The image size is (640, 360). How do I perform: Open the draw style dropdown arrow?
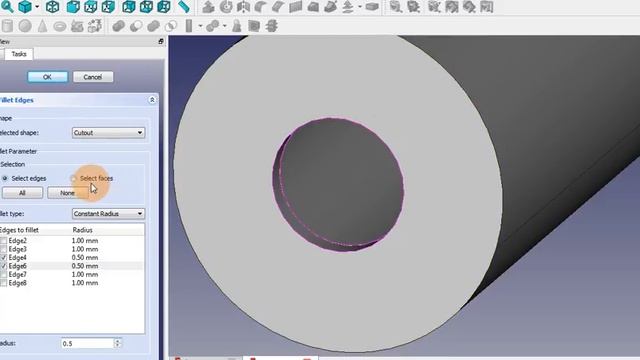(37, 7)
